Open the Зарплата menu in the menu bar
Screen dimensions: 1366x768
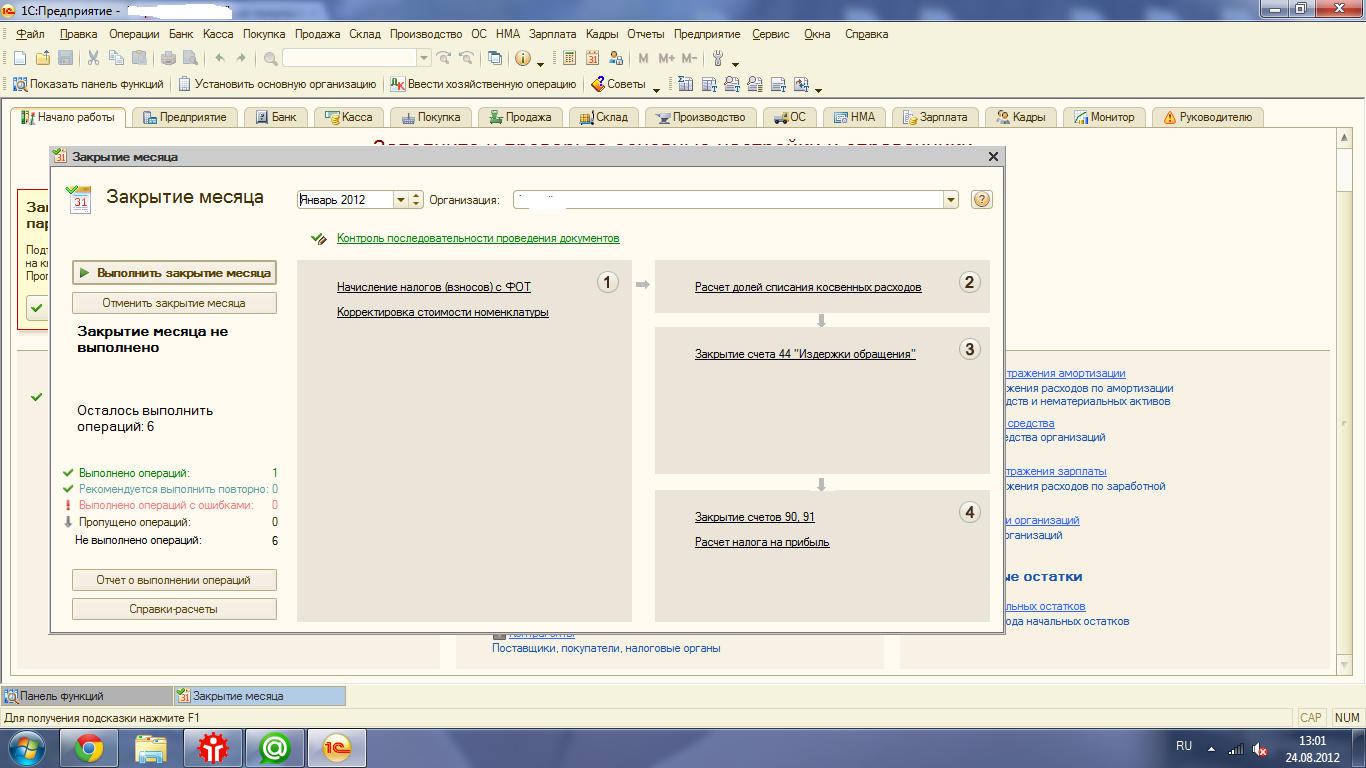click(x=552, y=34)
